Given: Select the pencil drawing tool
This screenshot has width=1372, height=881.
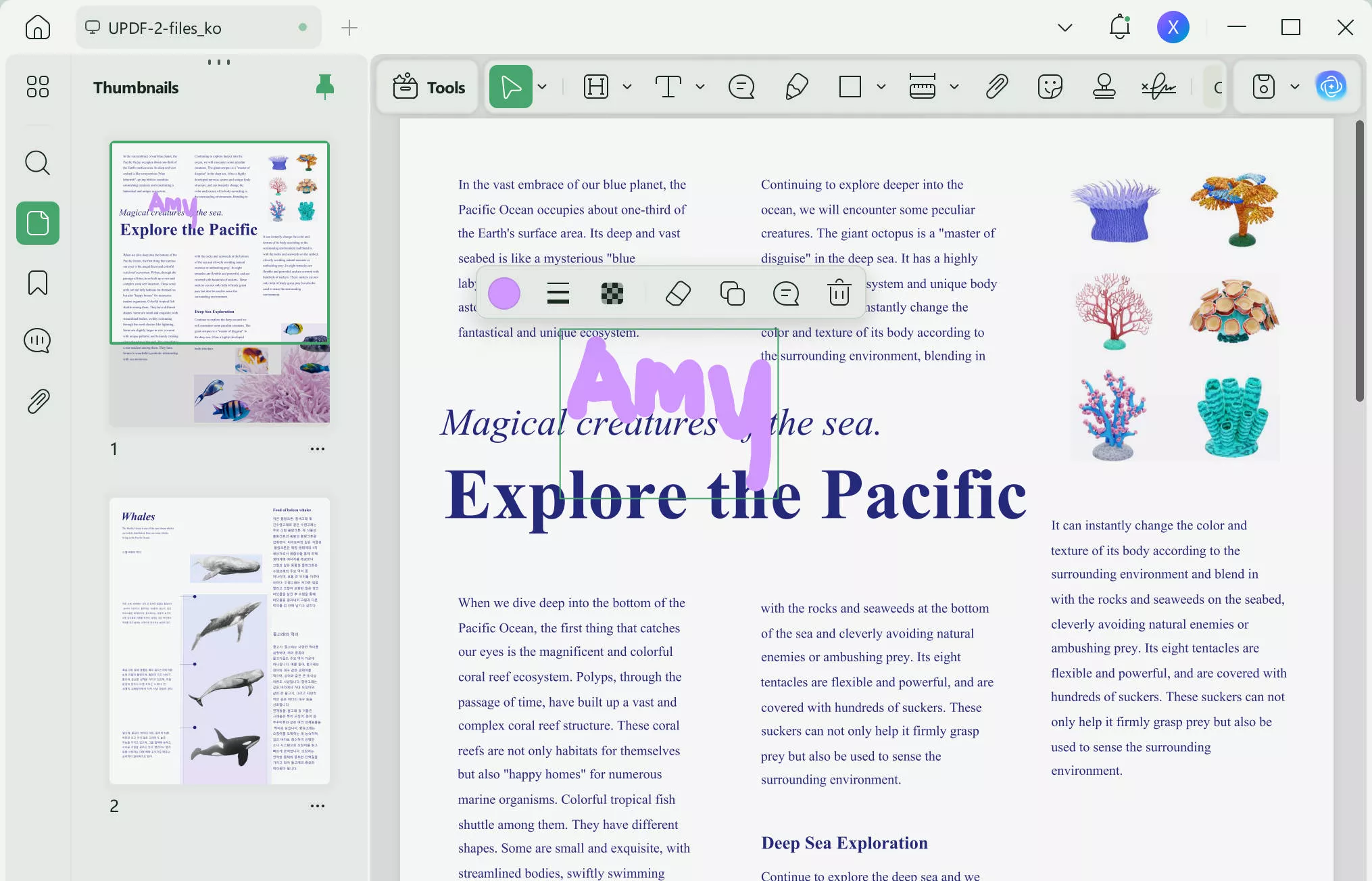Looking at the screenshot, I should (x=797, y=87).
